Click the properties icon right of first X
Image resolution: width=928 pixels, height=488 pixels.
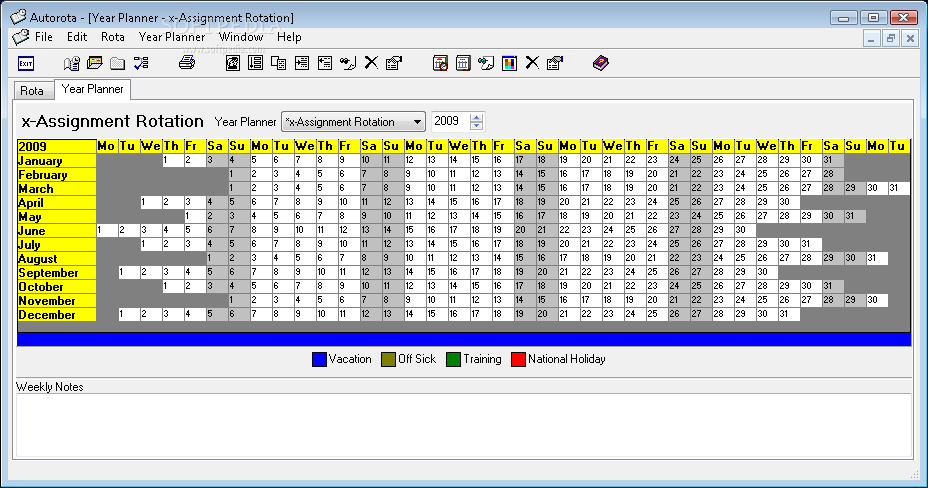[394, 63]
